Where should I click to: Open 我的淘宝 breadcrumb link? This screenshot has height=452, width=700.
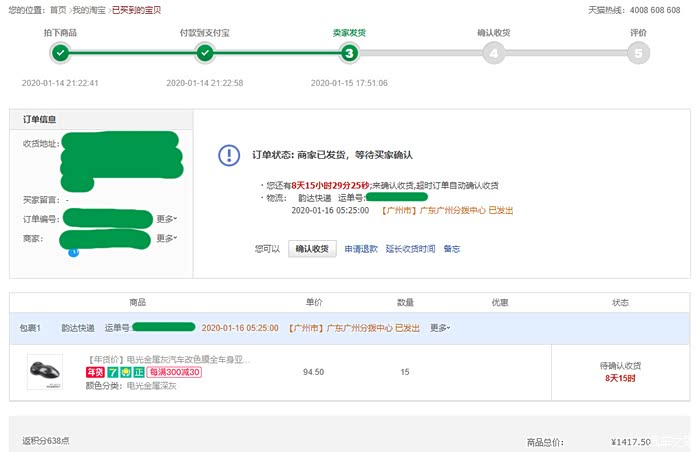pos(88,9)
